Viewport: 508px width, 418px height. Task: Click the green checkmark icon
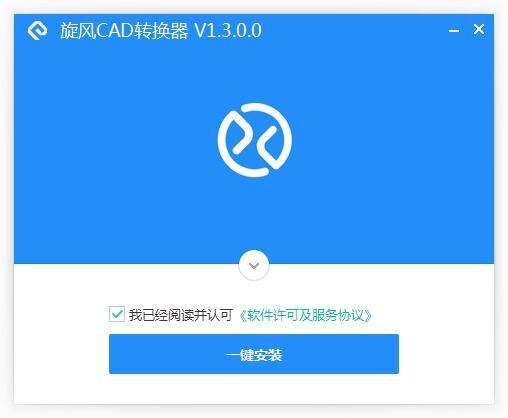click(x=117, y=314)
